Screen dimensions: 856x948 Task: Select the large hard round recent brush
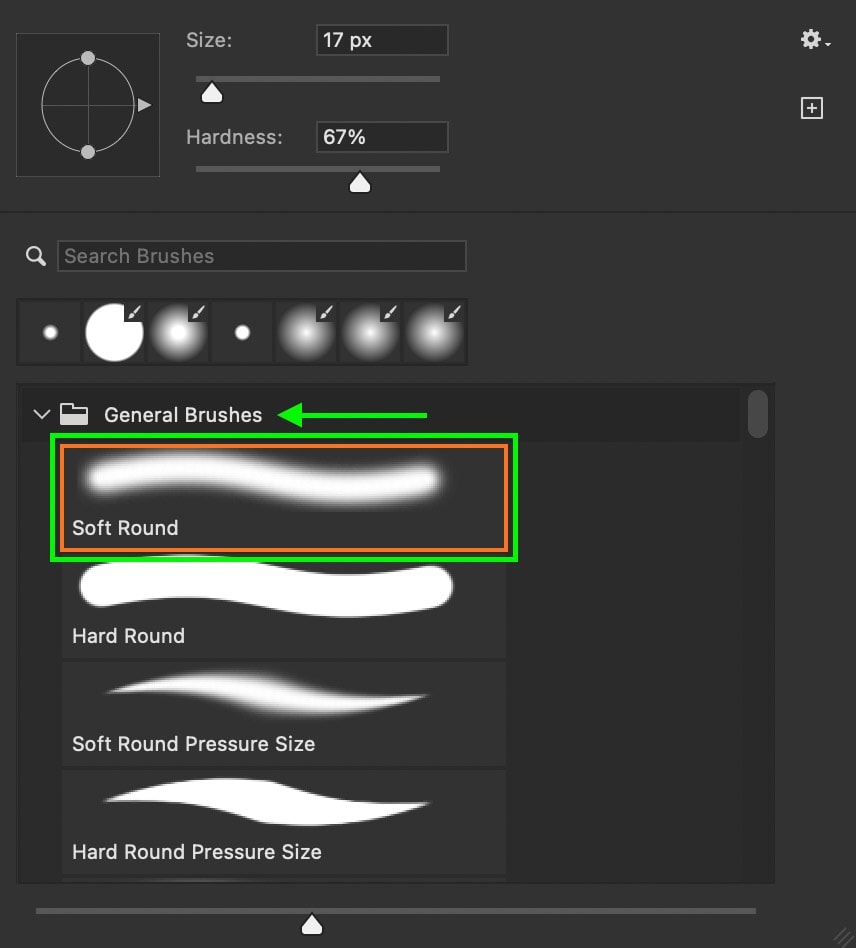114,332
